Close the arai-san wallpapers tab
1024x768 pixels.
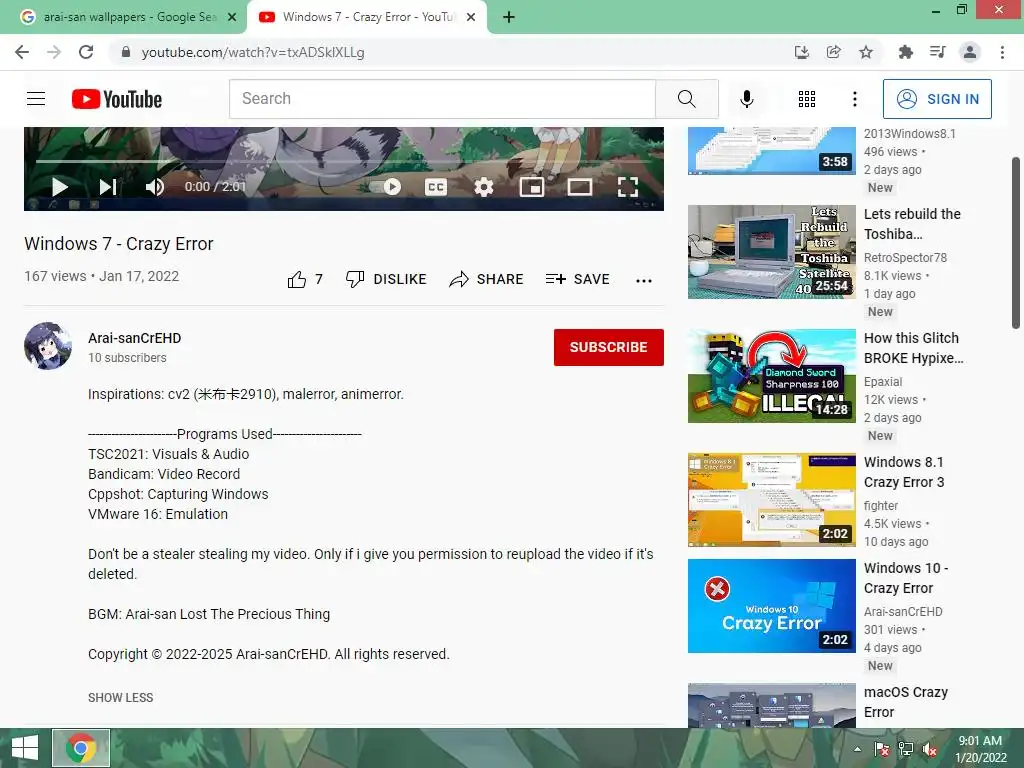(232, 17)
